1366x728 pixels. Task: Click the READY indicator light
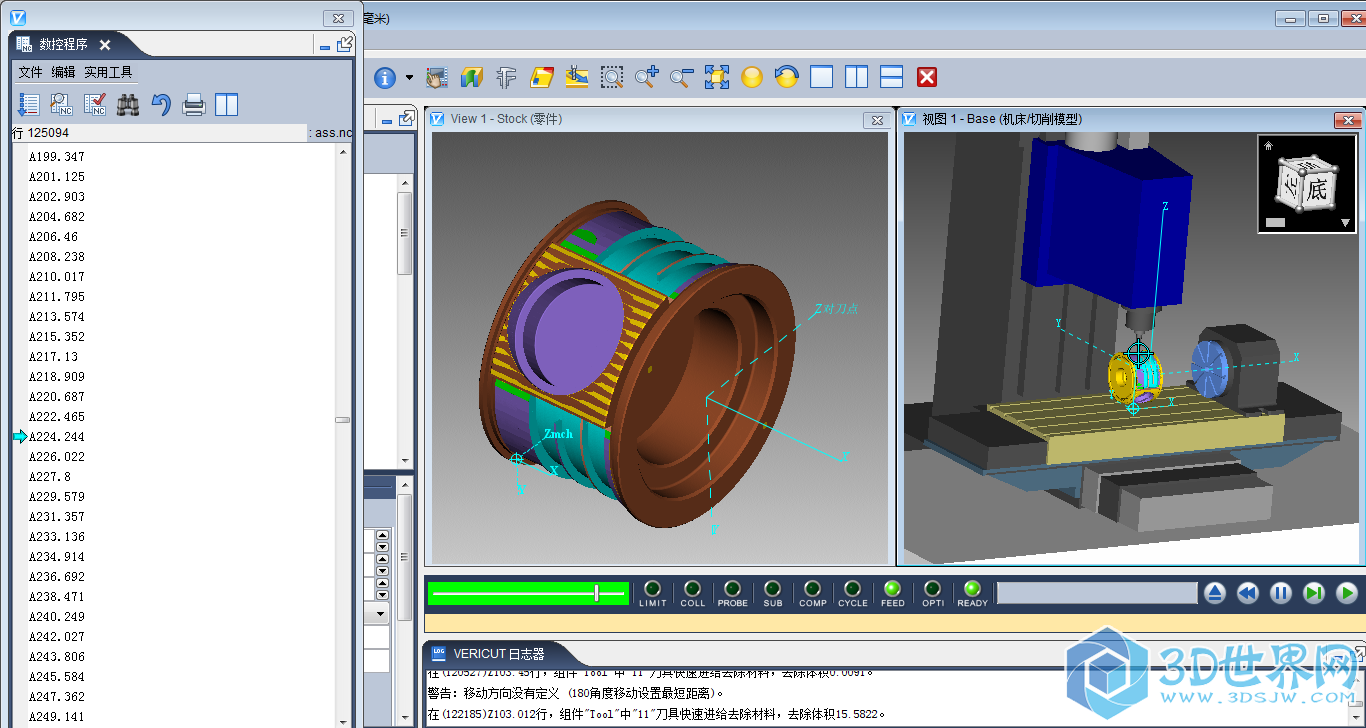click(x=972, y=589)
